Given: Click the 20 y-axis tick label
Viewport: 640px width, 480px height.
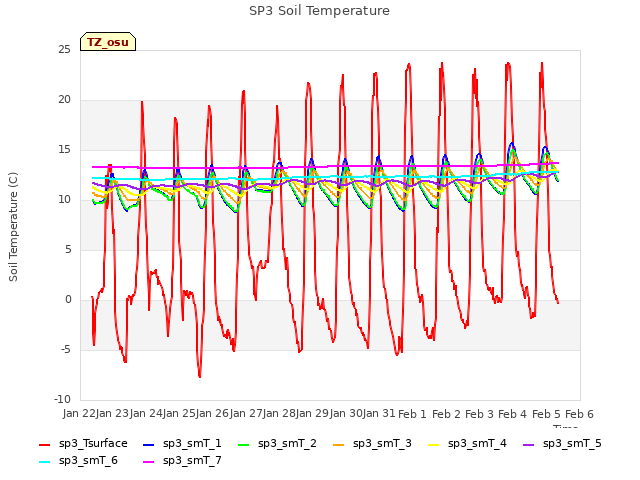Looking at the screenshot, I should [64, 100].
